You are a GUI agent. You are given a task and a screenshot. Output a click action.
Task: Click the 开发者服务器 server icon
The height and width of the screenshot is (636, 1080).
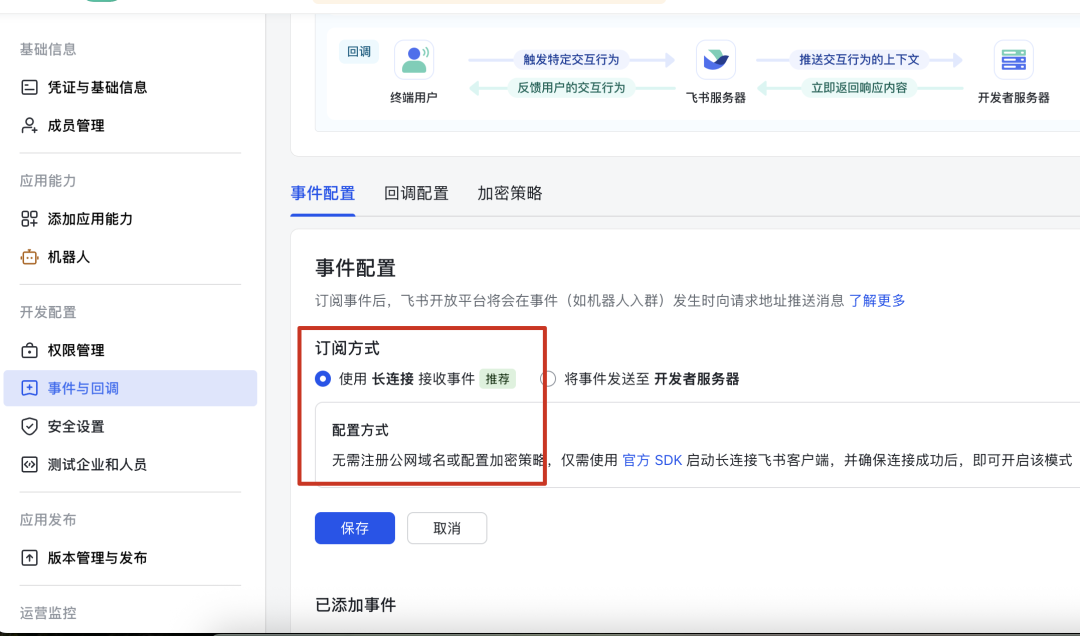1013,60
